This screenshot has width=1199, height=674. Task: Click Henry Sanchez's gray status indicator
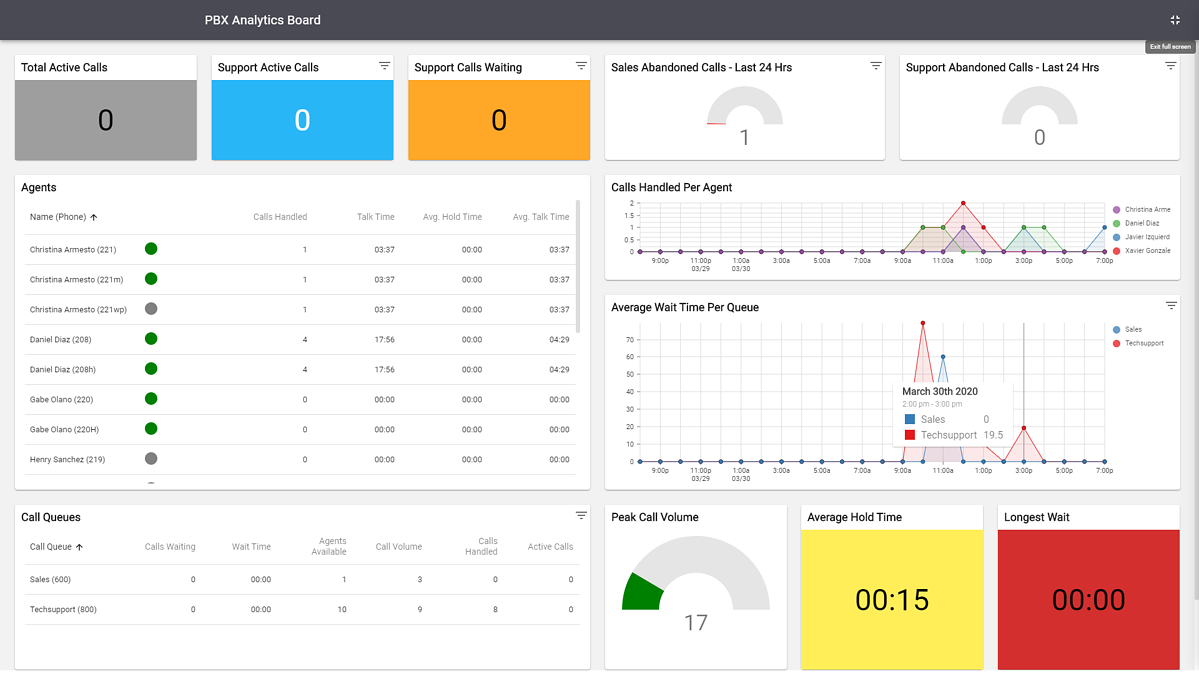coord(150,459)
